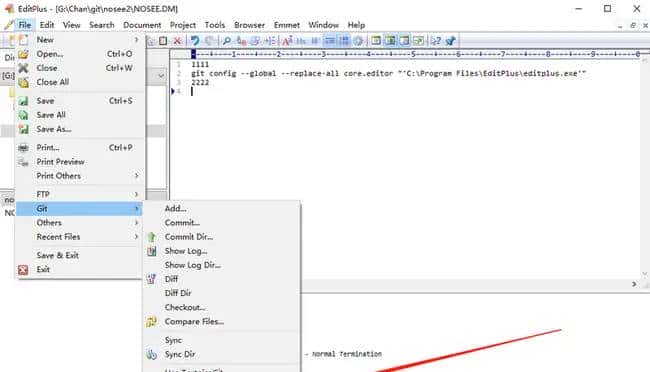The width and height of the screenshot is (650, 372).
Task: Toggle the Directory window toolbar icon
Action: point(376,41)
